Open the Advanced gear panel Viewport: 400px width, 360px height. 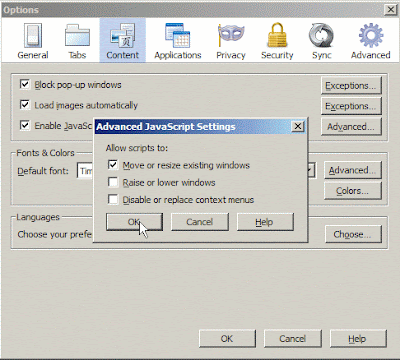[x=370, y=41]
